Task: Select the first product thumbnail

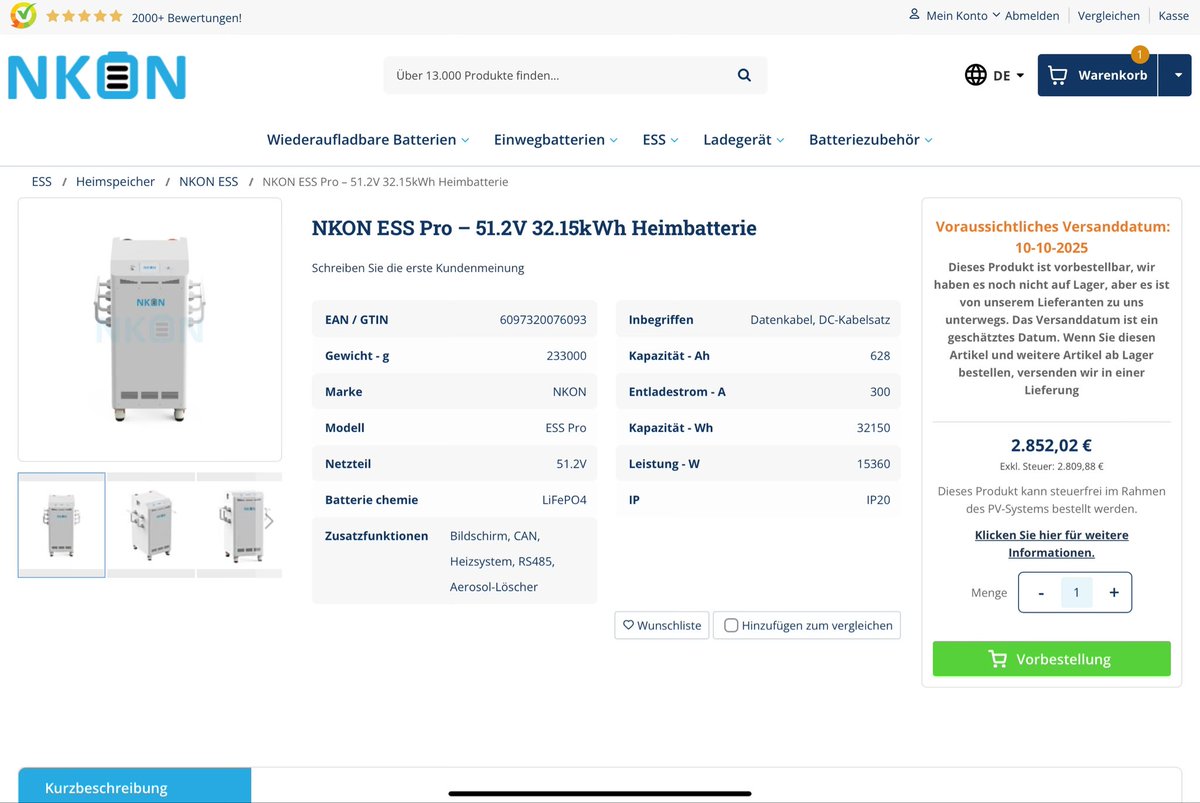Action: pyautogui.click(x=61, y=524)
